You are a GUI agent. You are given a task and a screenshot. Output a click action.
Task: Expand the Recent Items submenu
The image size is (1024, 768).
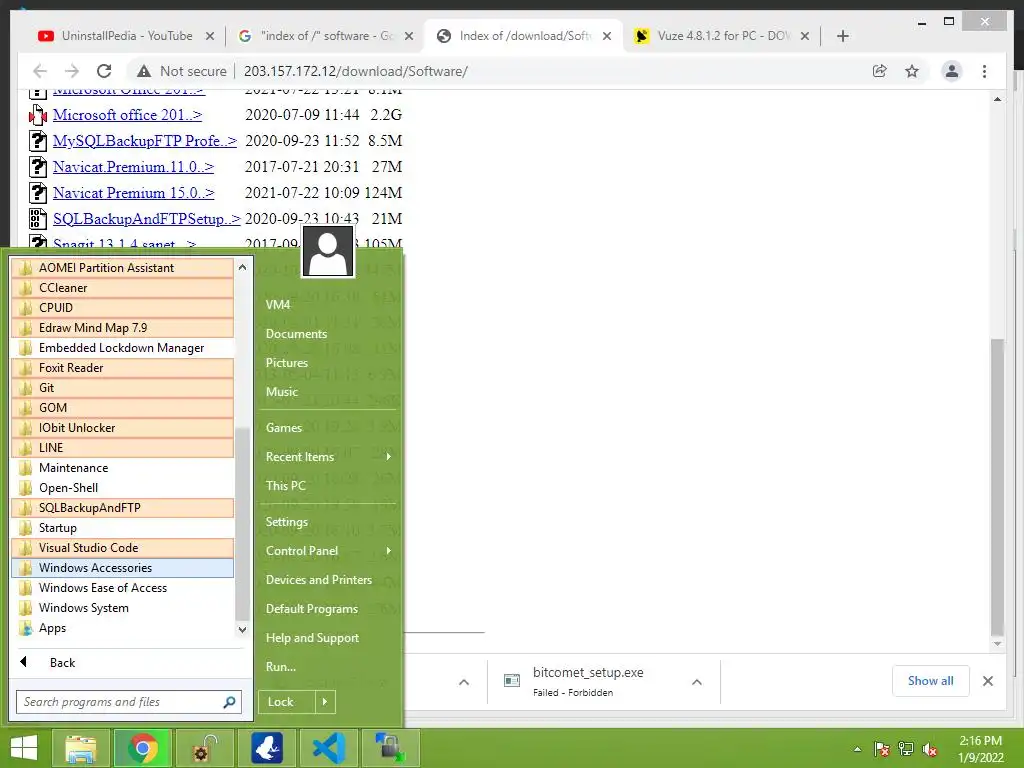point(389,456)
